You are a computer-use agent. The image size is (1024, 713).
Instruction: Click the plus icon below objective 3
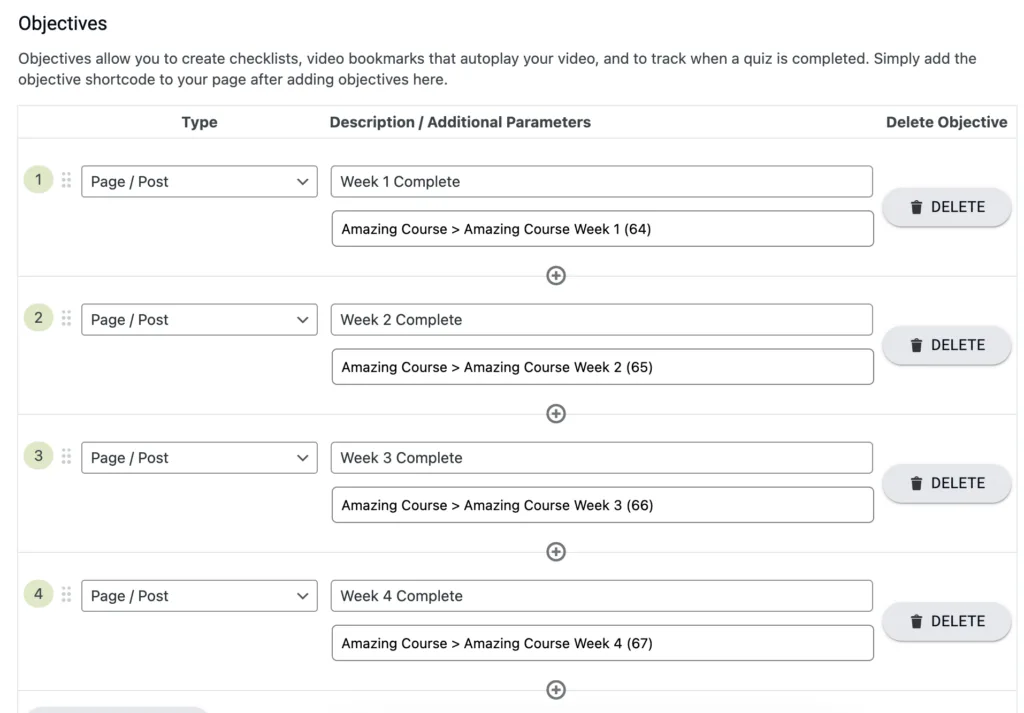[556, 551]
